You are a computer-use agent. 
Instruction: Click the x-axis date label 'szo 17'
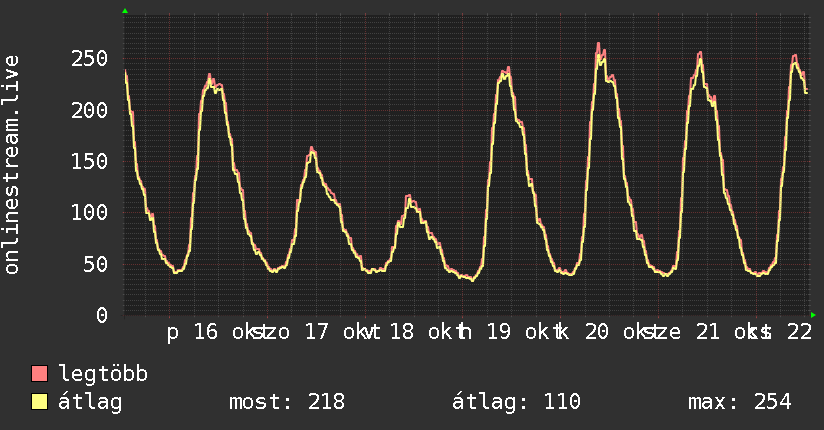pos(291,332)
